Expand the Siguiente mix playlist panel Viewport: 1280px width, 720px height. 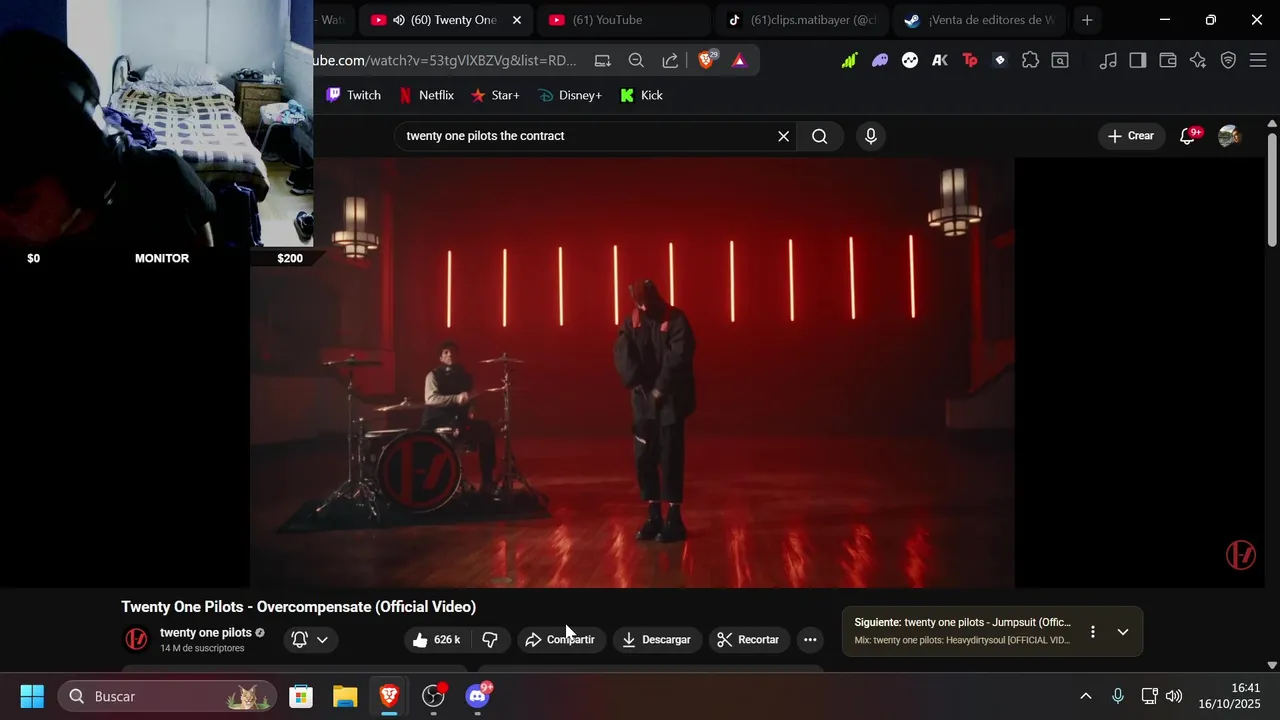[1123, 632]
